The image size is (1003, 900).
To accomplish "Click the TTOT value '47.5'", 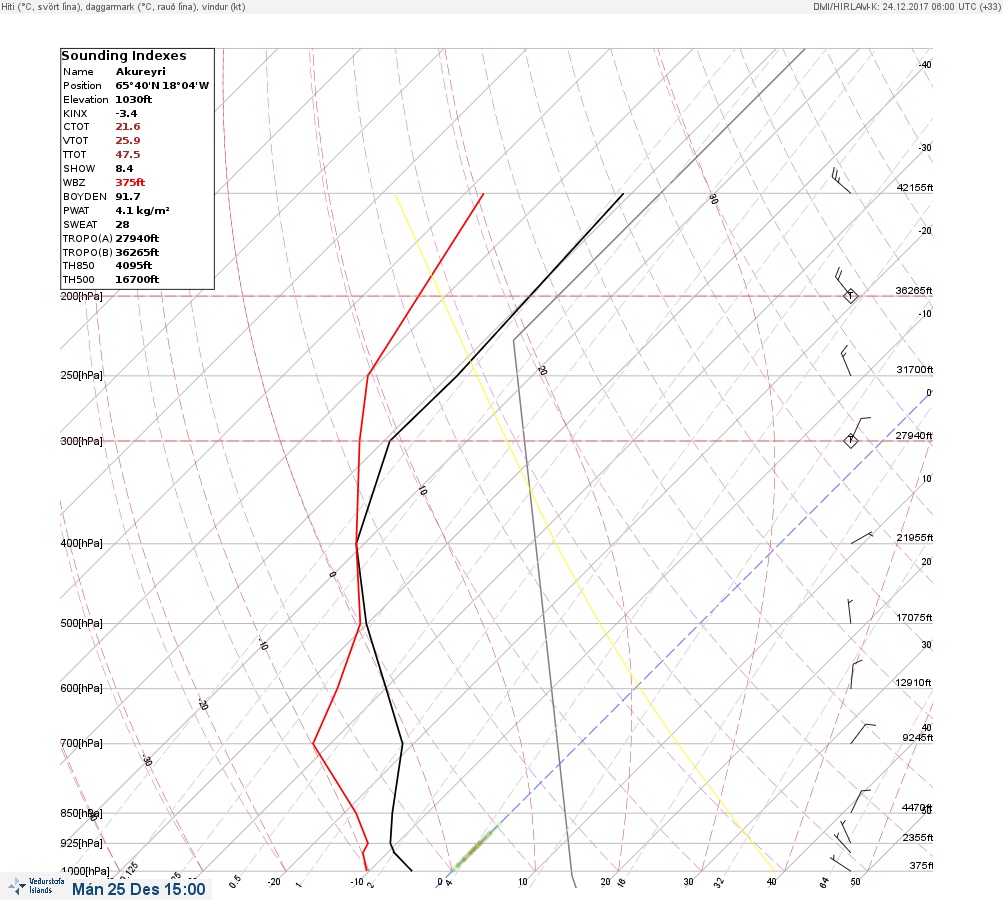I will point(127,155).
